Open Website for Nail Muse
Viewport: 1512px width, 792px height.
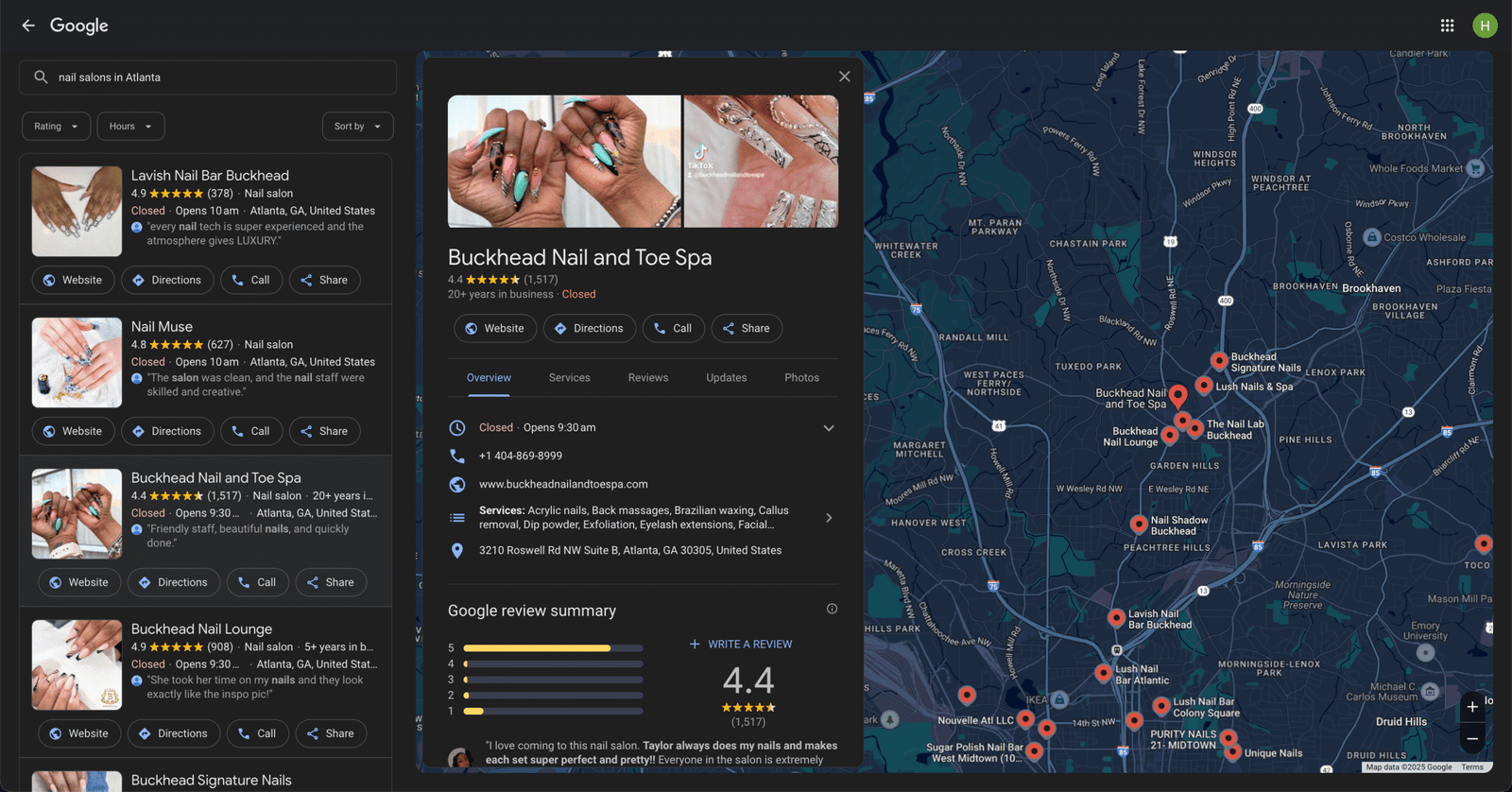point(74,431)
